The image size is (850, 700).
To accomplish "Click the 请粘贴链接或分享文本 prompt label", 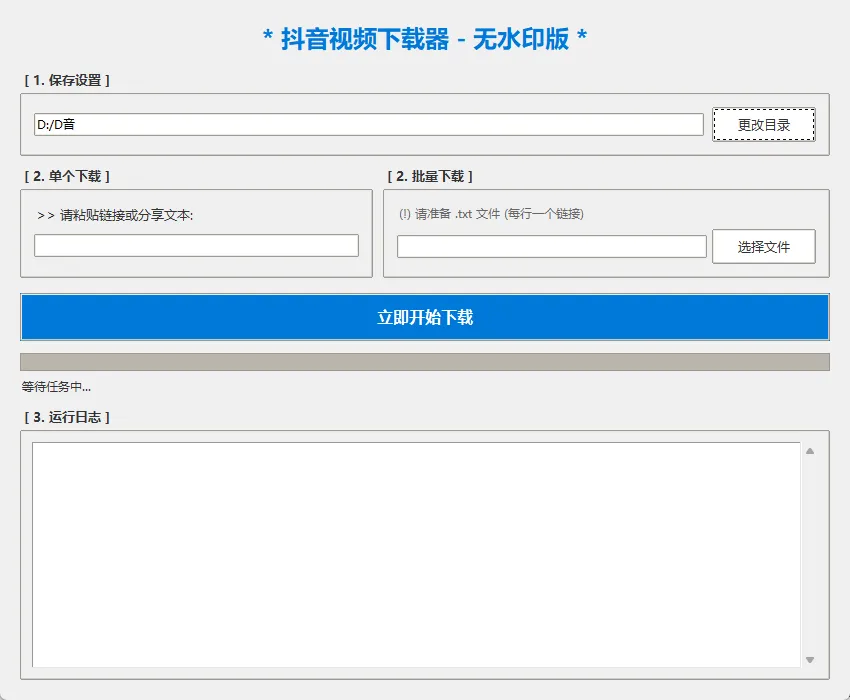I will pyautogui.click(x=115, y=215).
